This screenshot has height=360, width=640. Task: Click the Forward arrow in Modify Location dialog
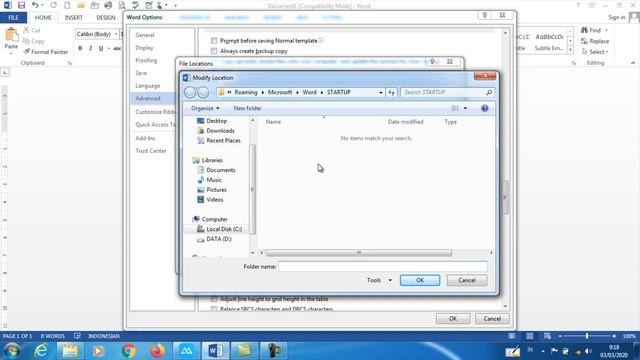(x=203, y=92)
